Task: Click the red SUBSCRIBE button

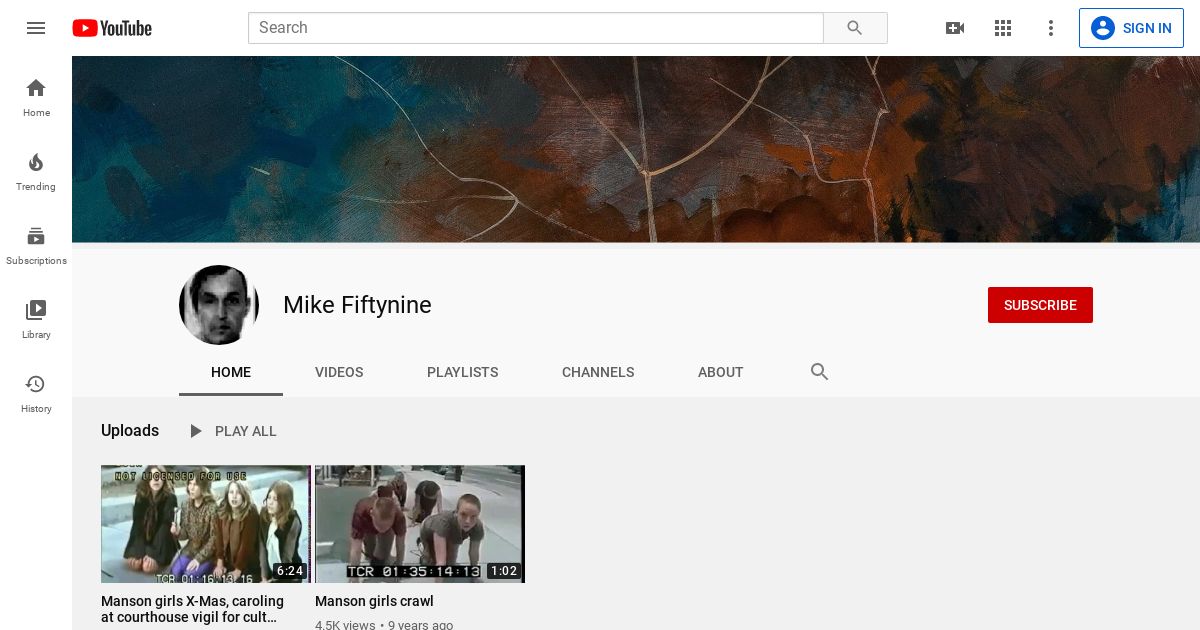Action: (1040, 305)
